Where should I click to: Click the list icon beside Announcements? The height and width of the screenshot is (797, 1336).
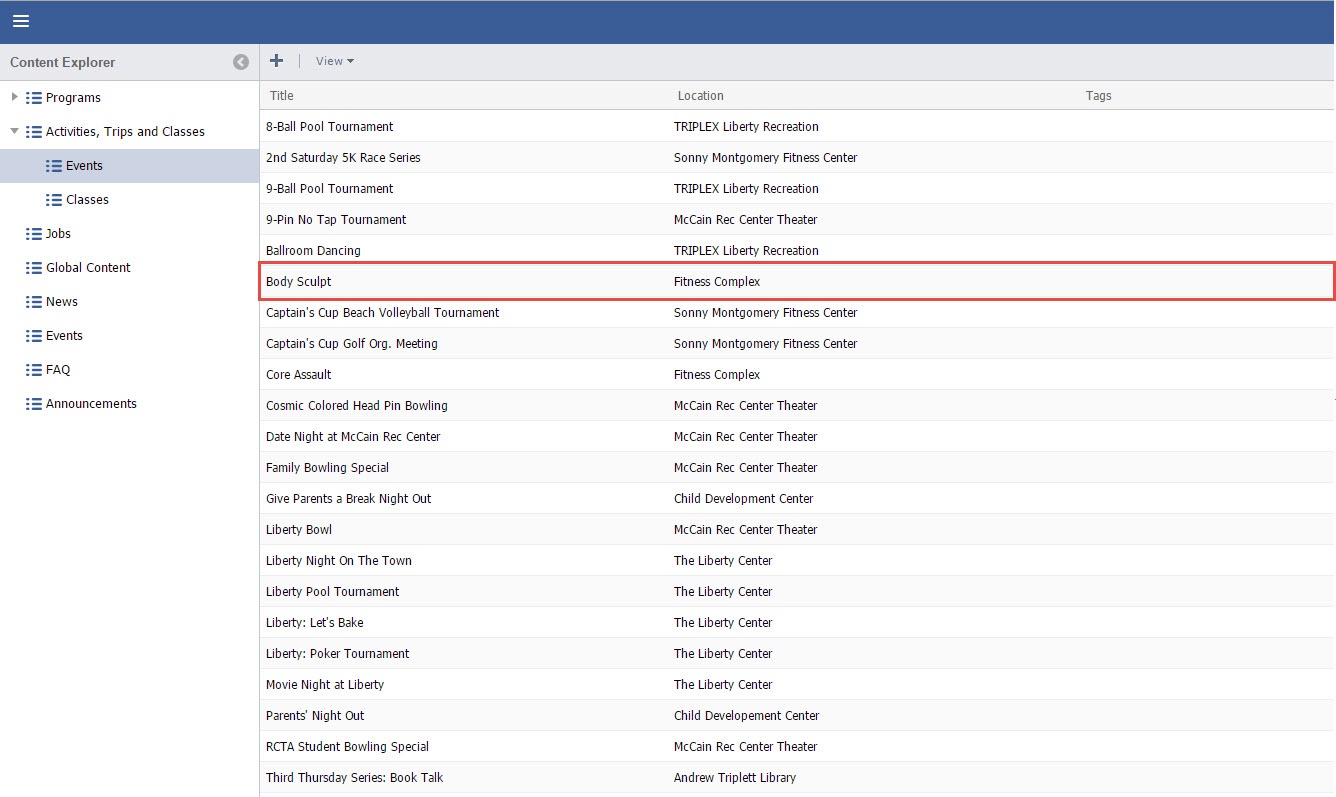pyautogui.click(x=34, y=404)
